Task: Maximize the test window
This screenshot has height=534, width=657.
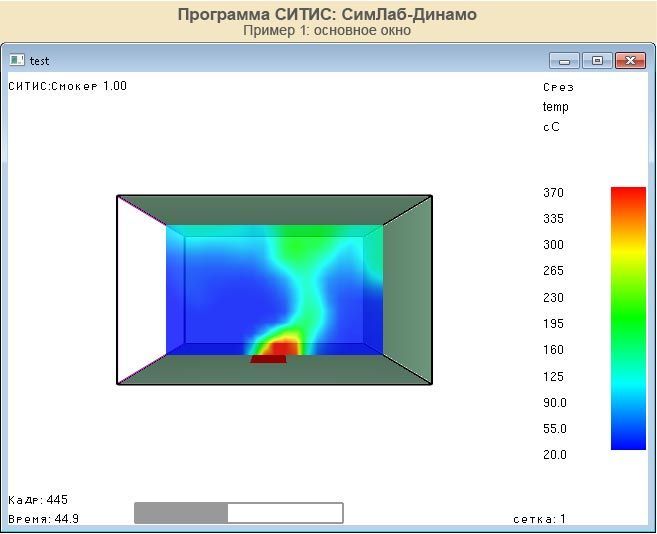Action: (x=597, y=60)
